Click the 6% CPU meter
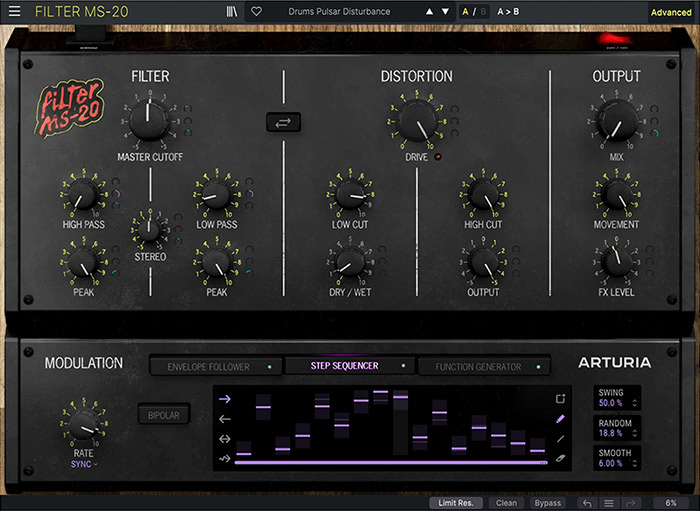 tap(671, 503)
